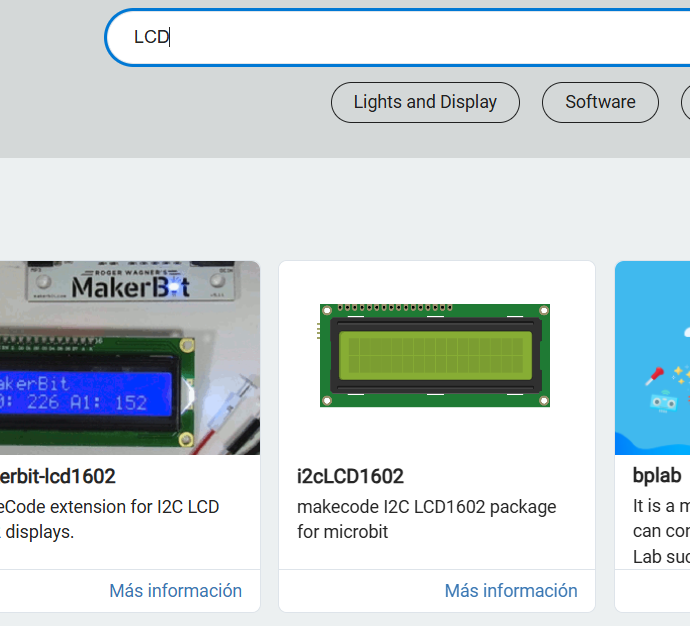
Task: Click the LCD search input field
Action: point(400,38)
